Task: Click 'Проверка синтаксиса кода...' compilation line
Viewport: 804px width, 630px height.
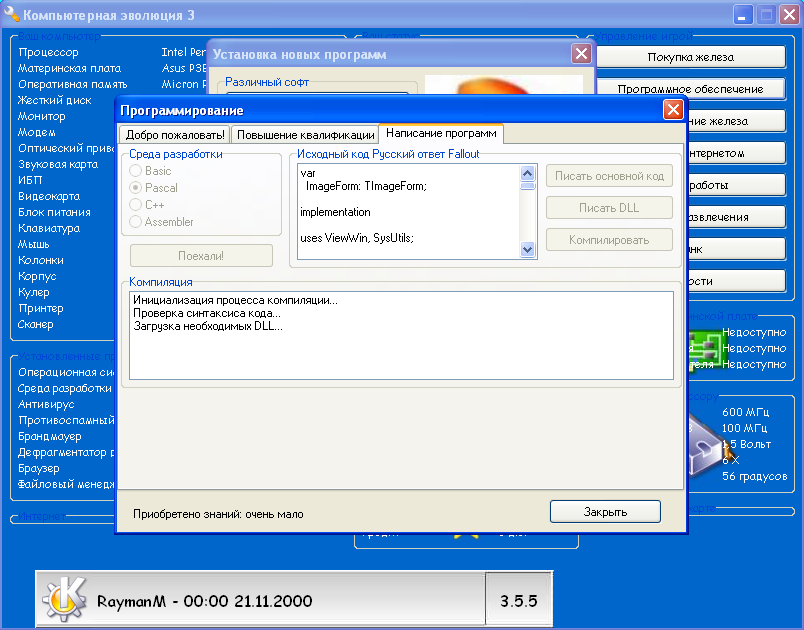Action: [x=207, y=313]
